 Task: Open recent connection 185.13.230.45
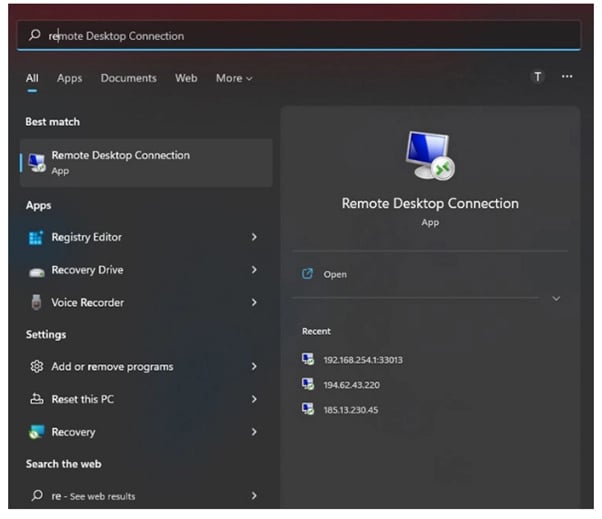click(351, 410)
